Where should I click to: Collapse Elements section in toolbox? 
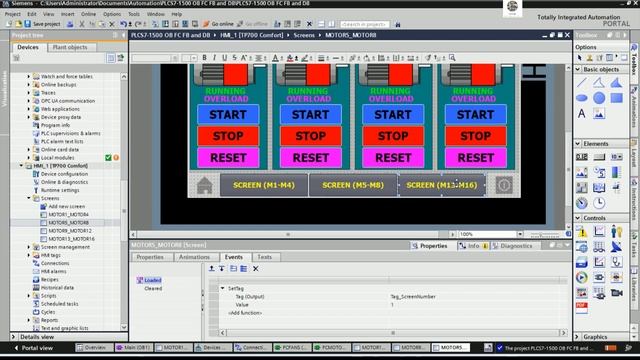(578, 144)
